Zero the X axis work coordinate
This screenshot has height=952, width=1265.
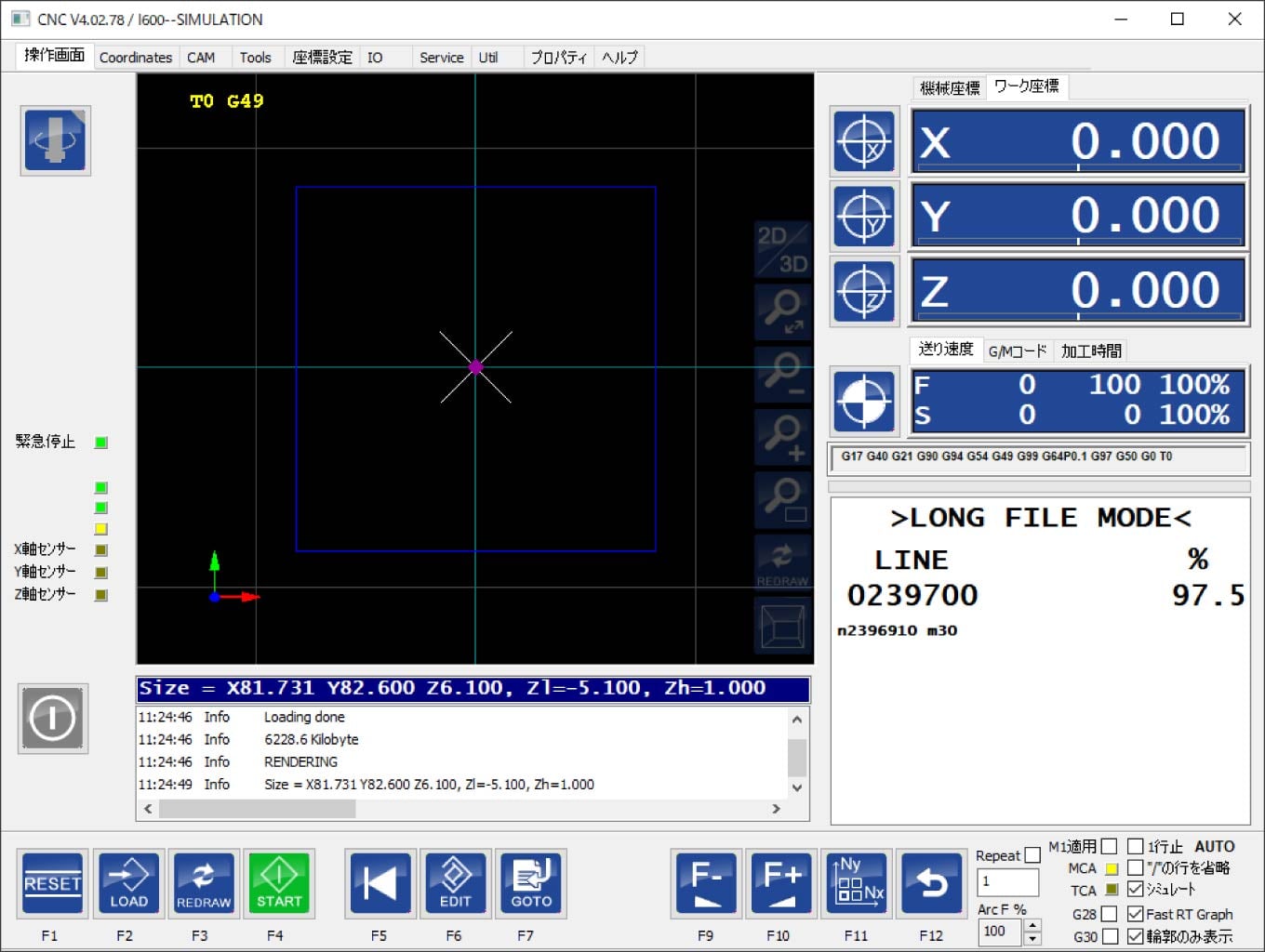point(864,142)
